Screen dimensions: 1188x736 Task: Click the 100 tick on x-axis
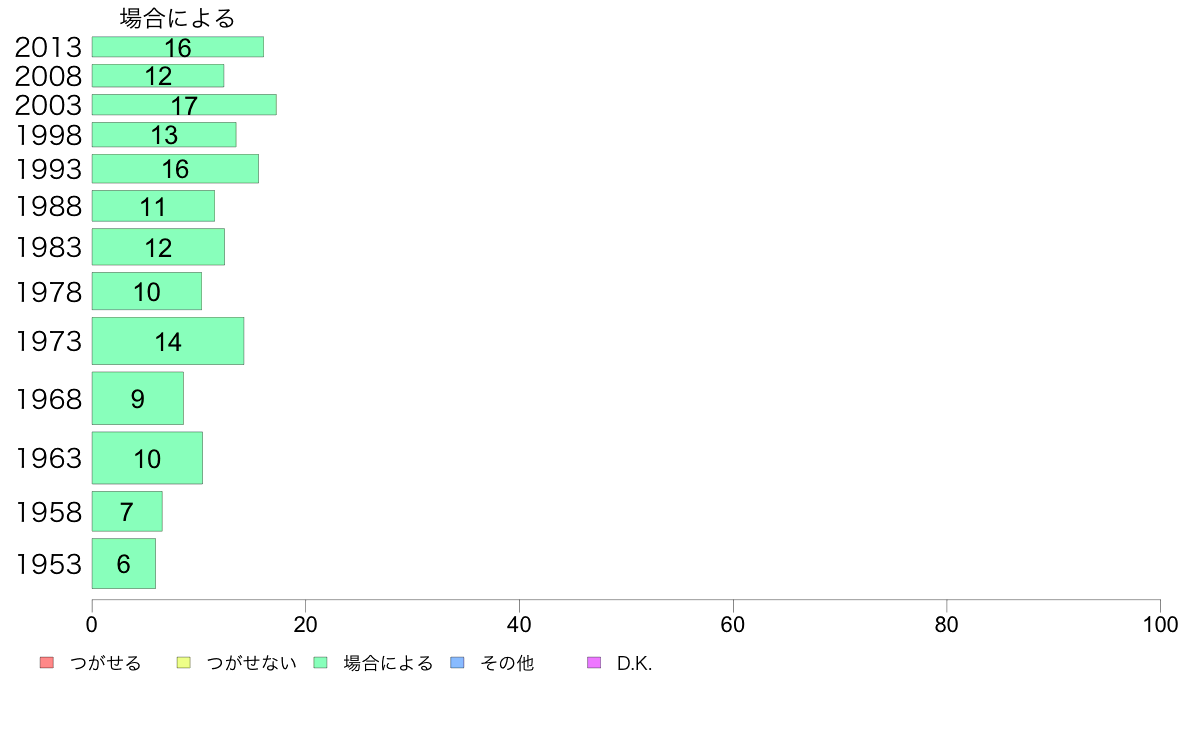coord(1160,625)
